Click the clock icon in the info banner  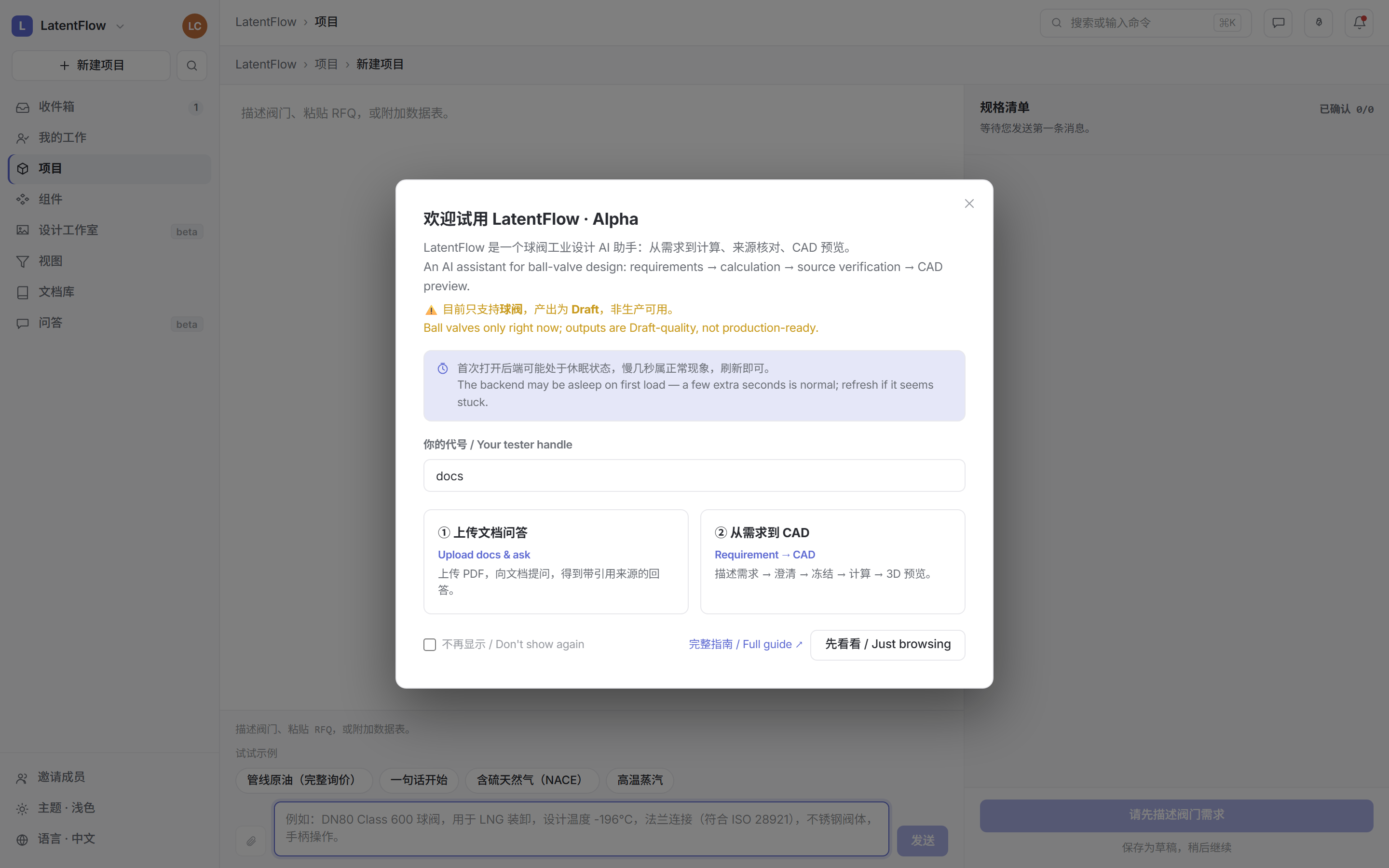tap(443, 368)
